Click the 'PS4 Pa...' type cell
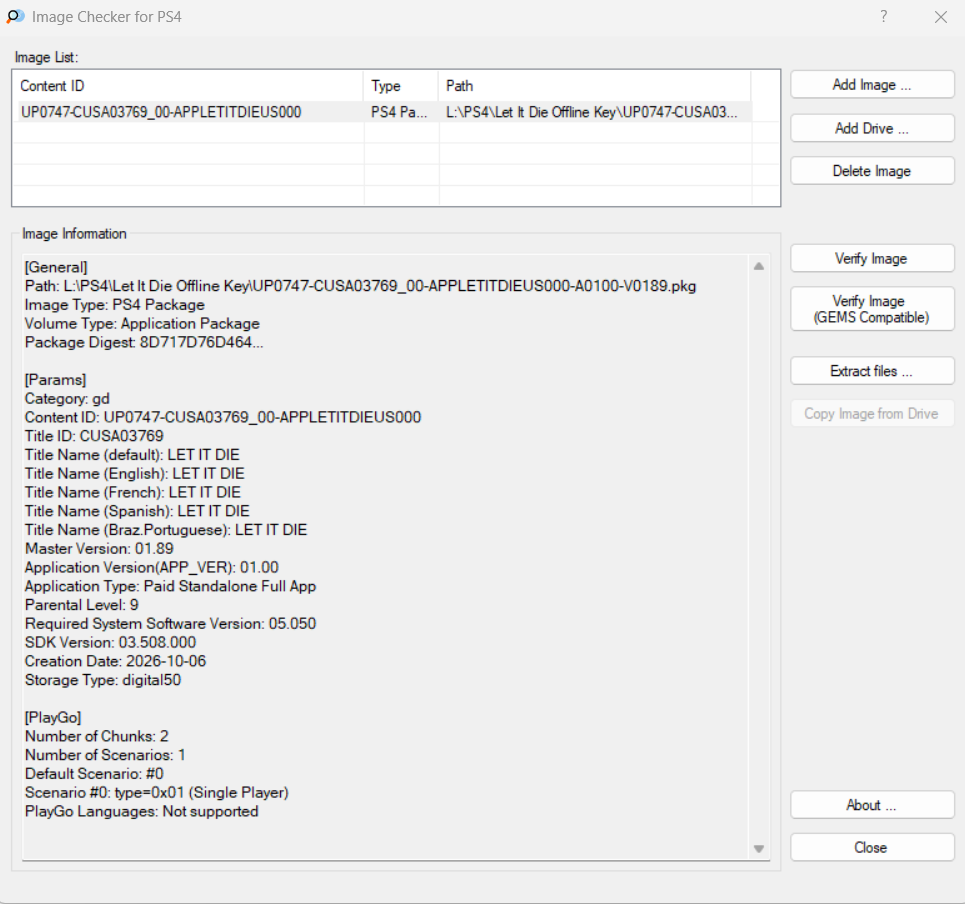The height and width of the screenshot is (904, 965). 399,112
